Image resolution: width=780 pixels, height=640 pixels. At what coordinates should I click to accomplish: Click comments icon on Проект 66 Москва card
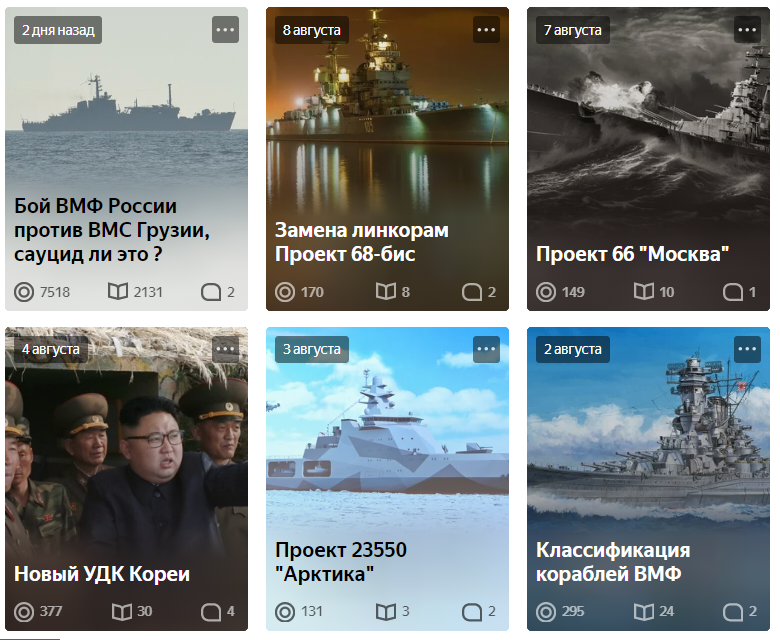(733, 292)
